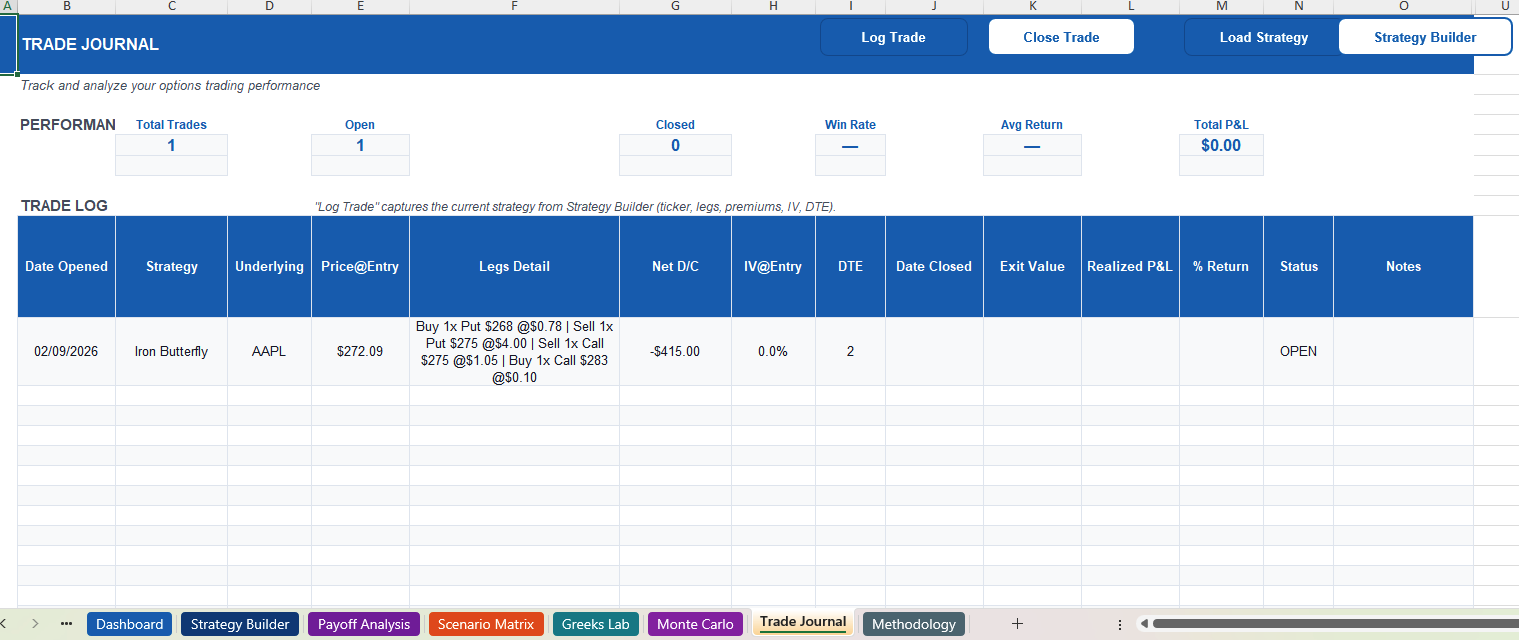Image resolution: width=1519 pixels, height=641 pixels.
Task: Open Strategy Builder from the top toolbar
Action: (1425, 37)
